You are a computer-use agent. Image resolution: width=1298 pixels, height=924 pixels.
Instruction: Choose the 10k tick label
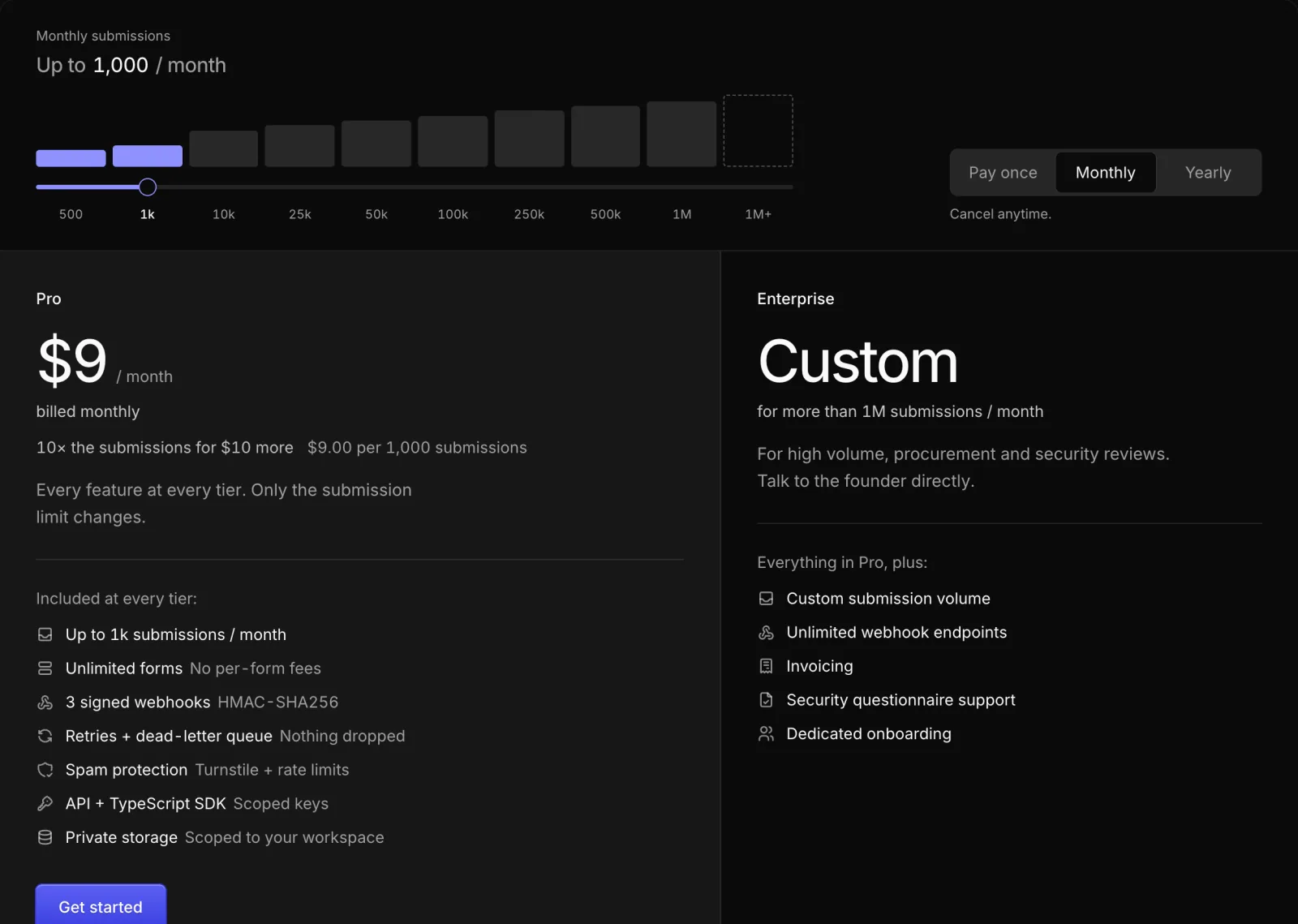click(224, 214)
